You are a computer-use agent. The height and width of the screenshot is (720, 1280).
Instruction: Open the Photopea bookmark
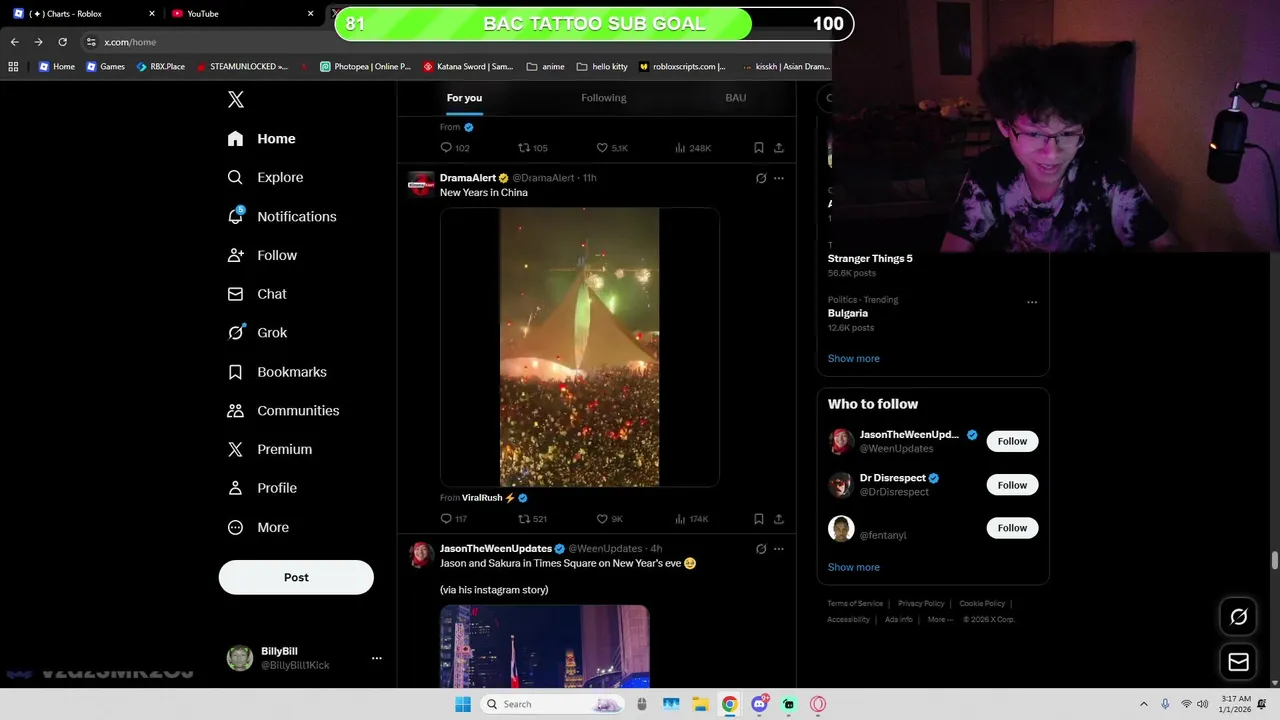[x=365, y=67]
